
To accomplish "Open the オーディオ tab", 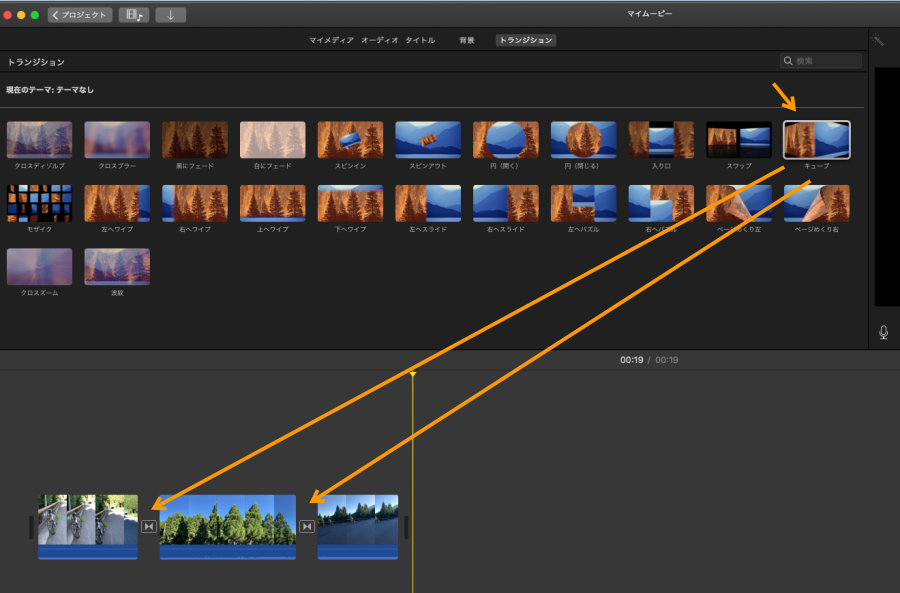I will click(380, 41).
